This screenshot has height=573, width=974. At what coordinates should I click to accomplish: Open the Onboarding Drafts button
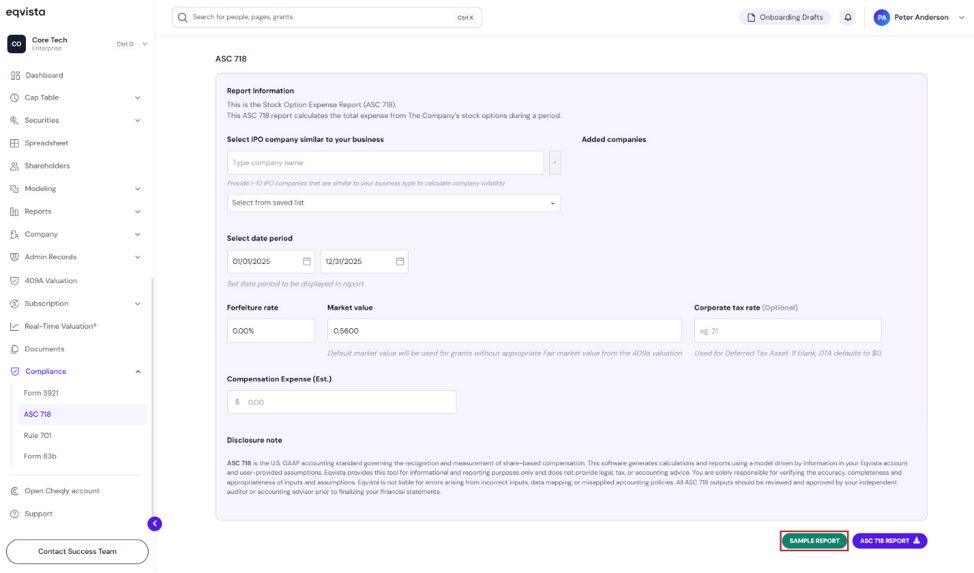[x=785, y=17]
